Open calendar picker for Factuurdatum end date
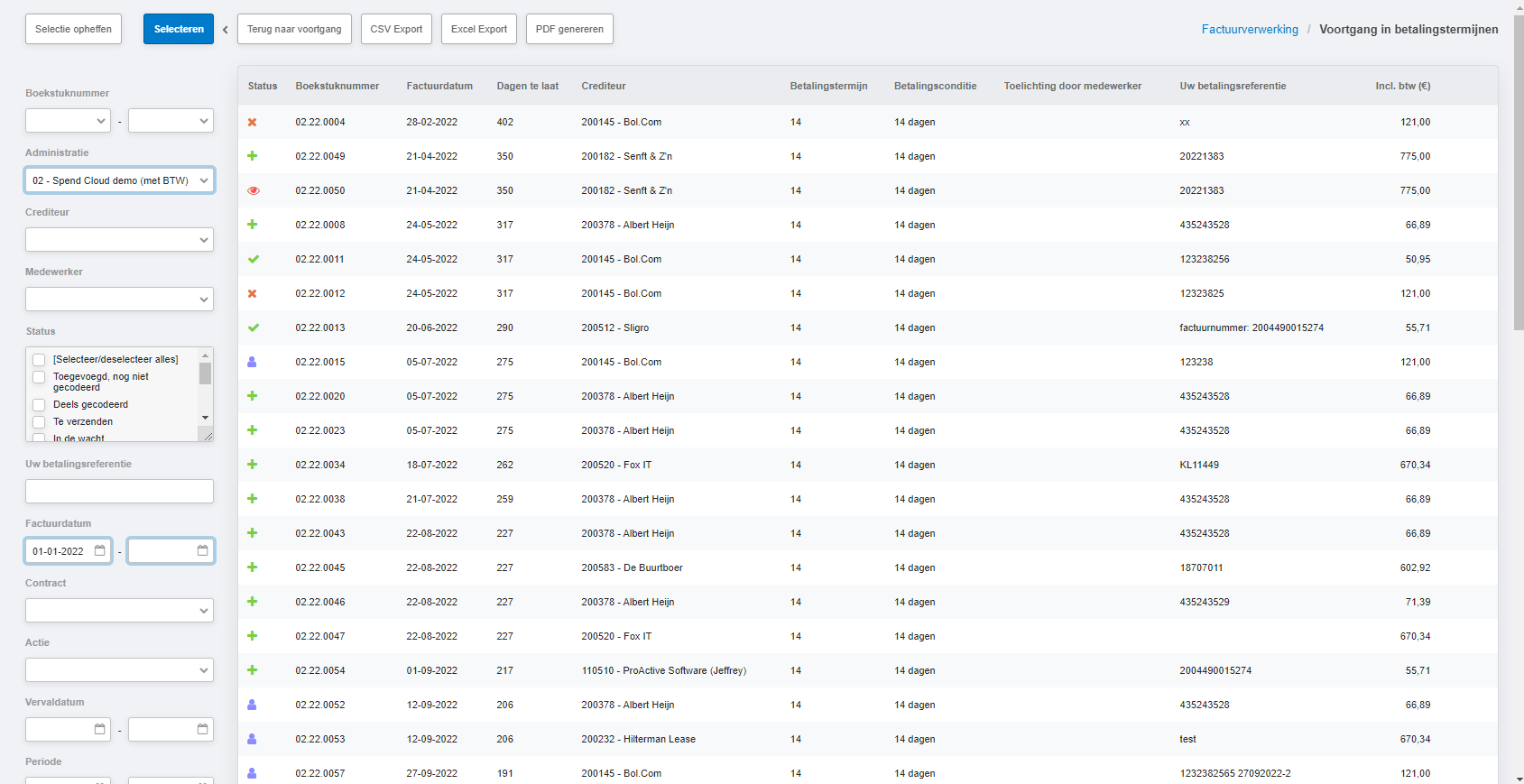 pyautogui.click(x=203, y=550)
